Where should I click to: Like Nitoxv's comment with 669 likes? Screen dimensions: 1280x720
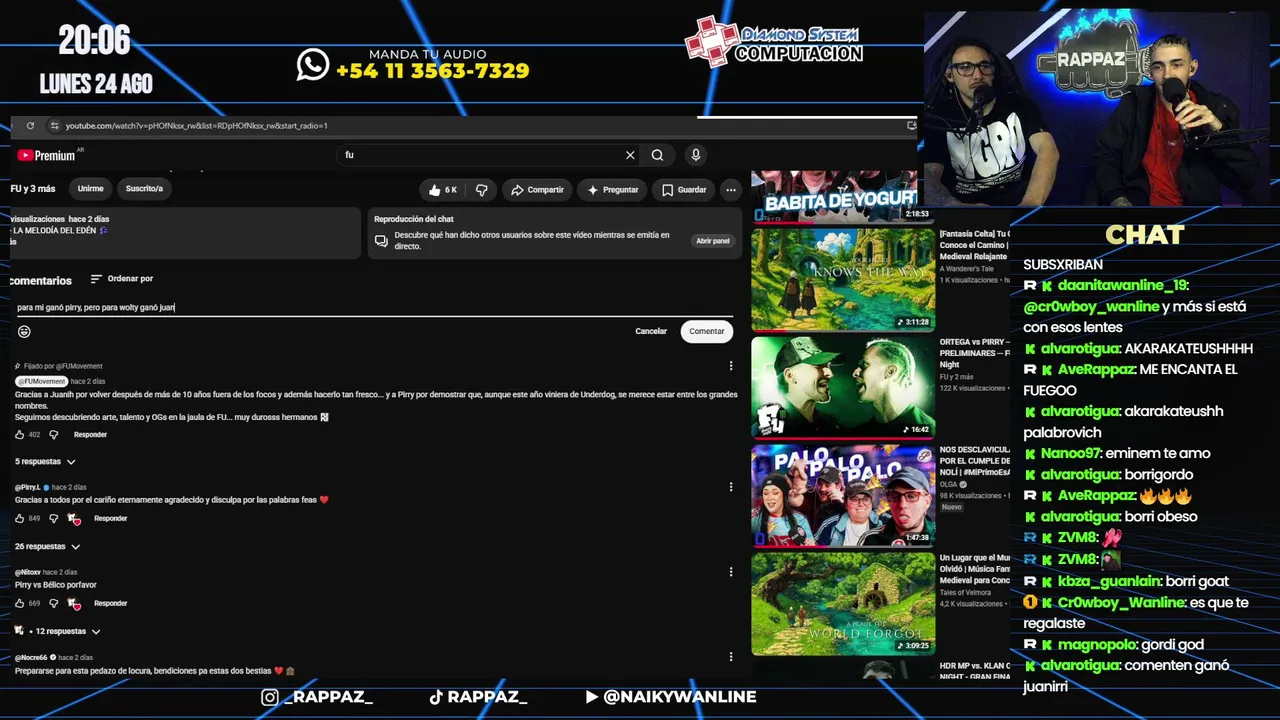point(20,604)
